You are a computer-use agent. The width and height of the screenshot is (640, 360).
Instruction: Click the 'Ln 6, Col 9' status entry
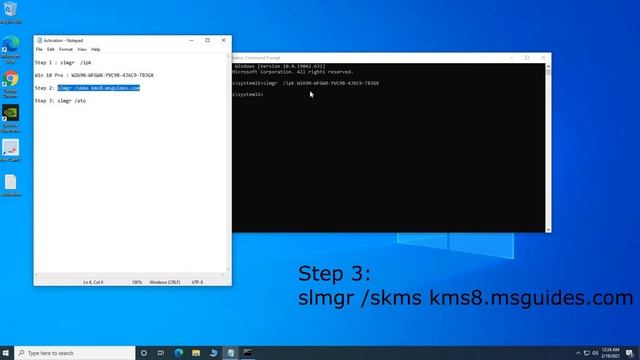pos(93,282)
